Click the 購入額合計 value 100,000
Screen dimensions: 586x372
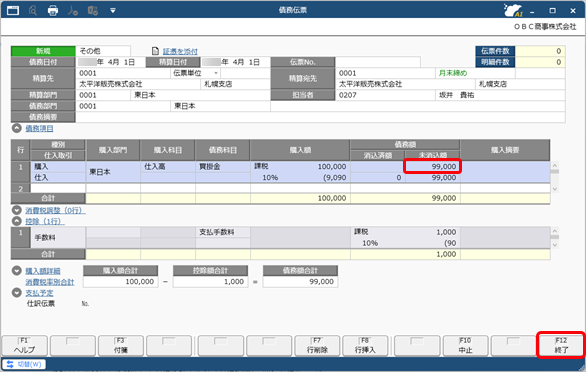click(120, 282)
